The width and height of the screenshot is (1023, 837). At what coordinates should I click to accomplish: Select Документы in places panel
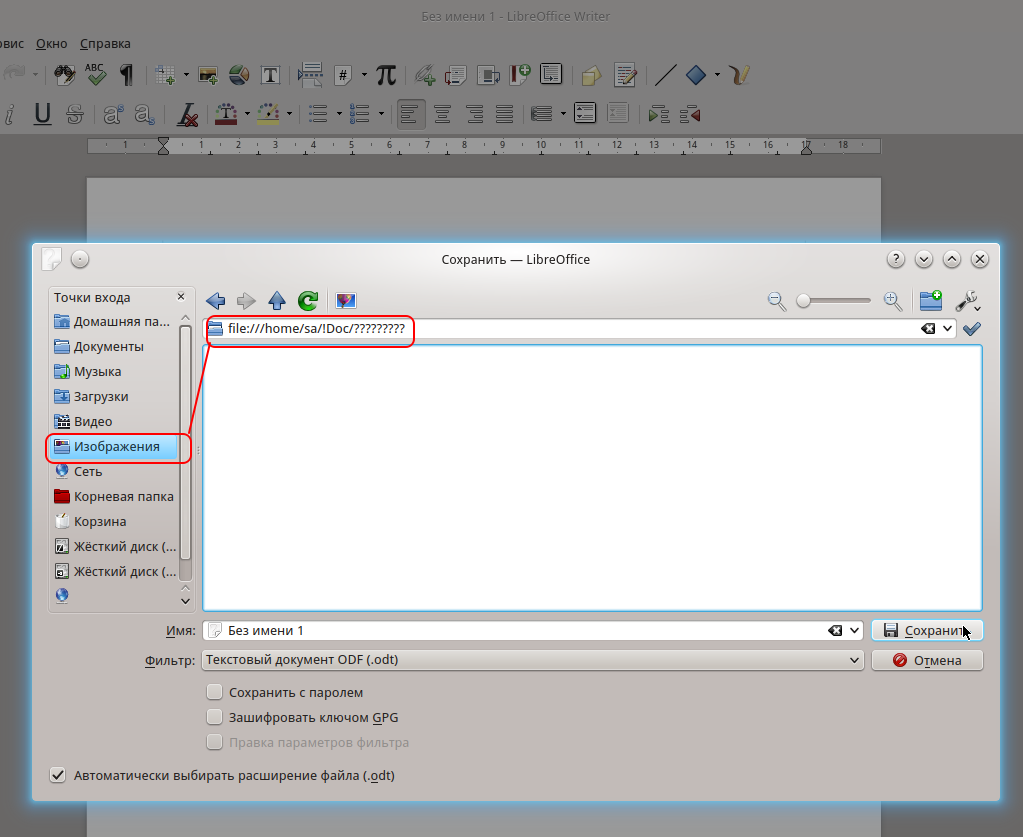pyautogui.click(x=108, y=347)
